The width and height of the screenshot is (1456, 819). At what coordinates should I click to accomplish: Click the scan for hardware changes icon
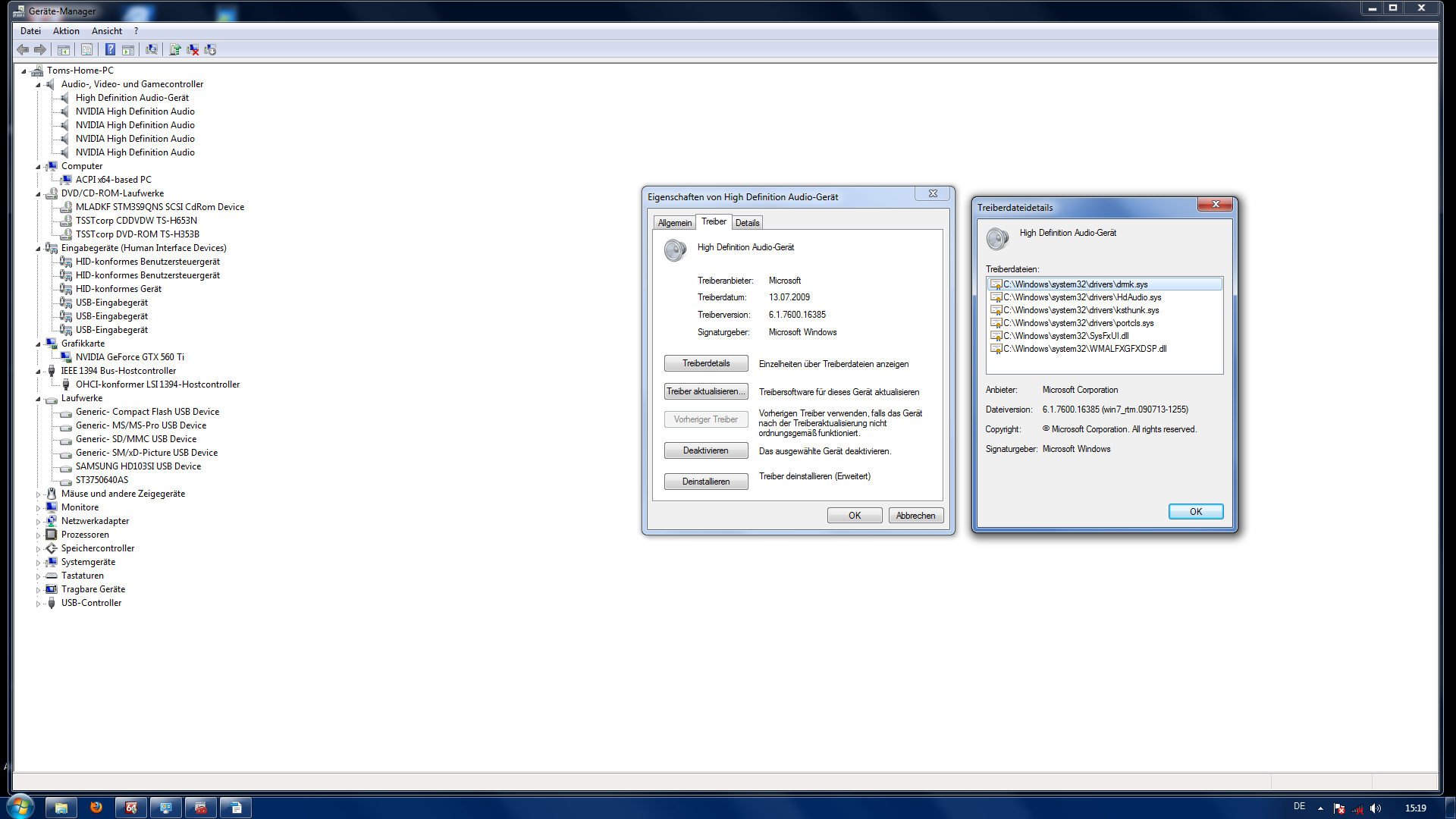click(152, 49)
